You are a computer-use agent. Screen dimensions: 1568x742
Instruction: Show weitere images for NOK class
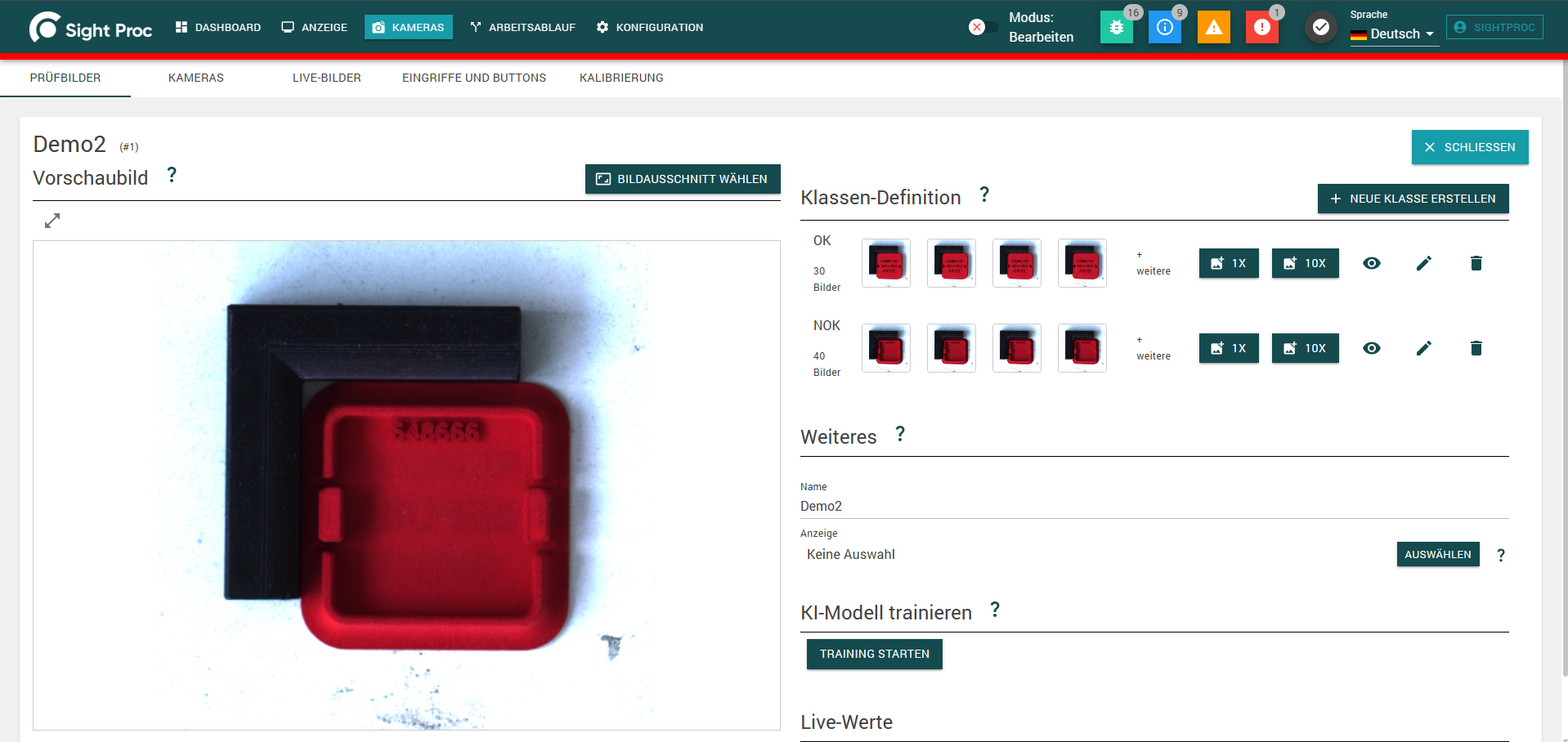pos(1153,348)
